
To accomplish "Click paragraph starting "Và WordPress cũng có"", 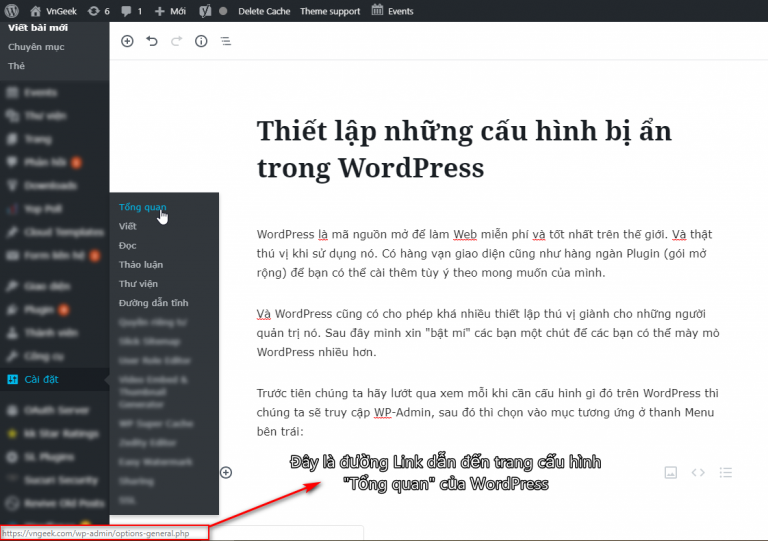I will pyautogui.click(x=488, y=333).
